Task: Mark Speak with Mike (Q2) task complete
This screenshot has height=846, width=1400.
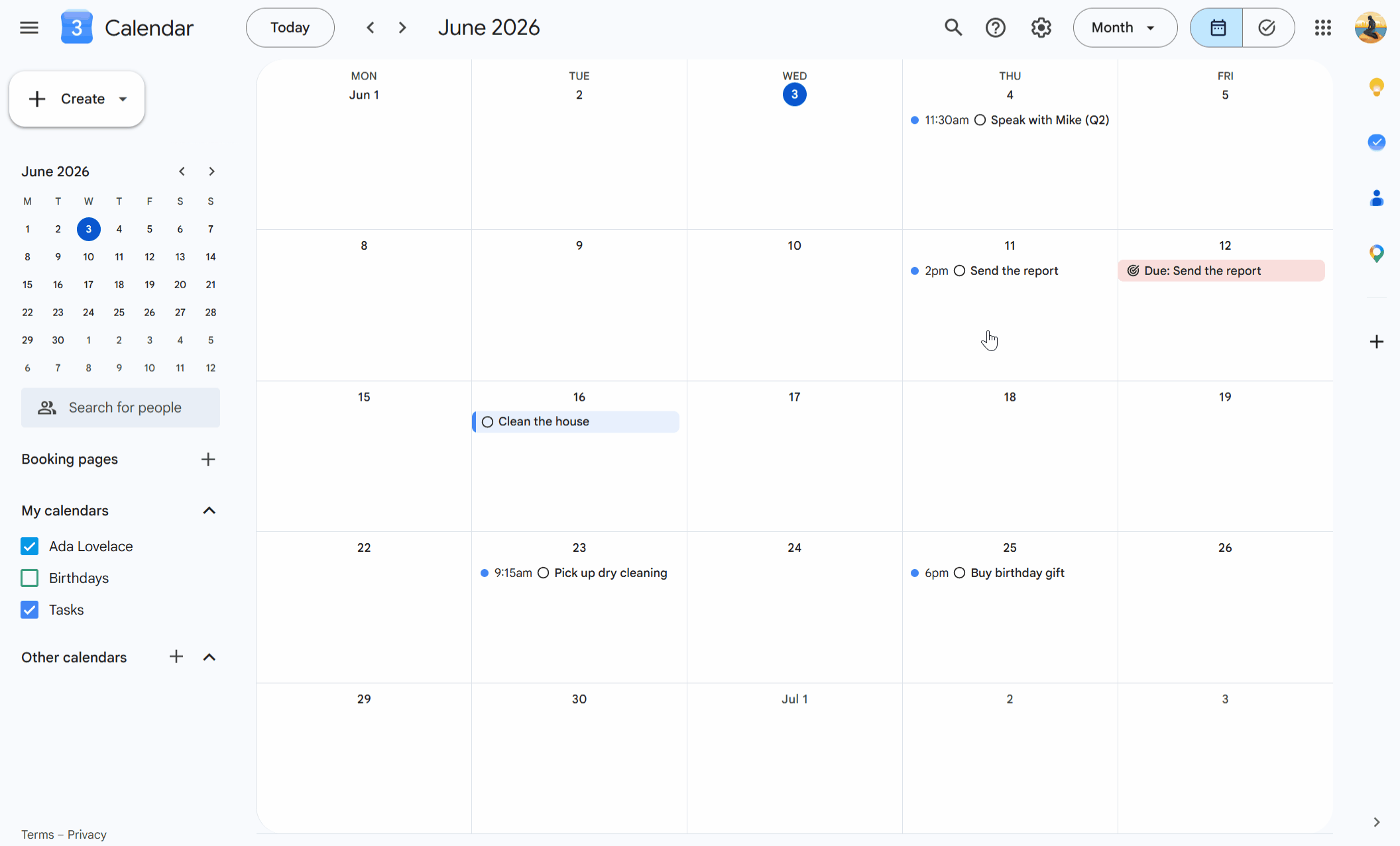Action: coord(980,120)
